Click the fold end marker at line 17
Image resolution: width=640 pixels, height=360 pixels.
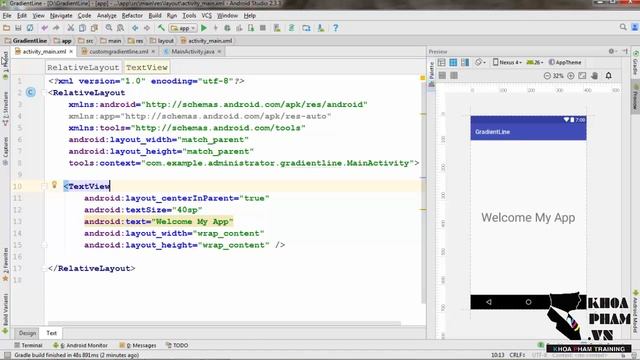click(44, 269)
